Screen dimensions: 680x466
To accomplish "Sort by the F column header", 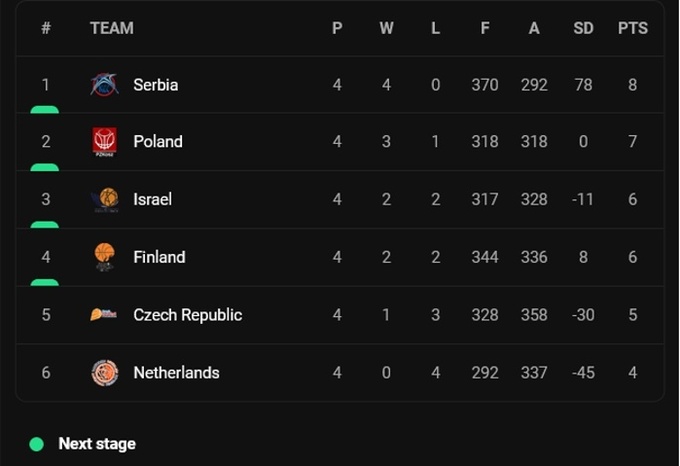I will tap(485, 28).
